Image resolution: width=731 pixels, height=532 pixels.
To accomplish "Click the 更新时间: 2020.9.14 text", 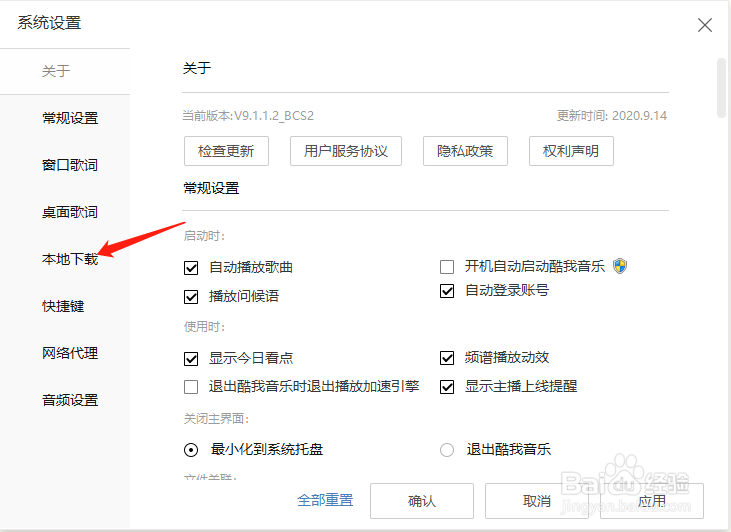I will [612, 116].
